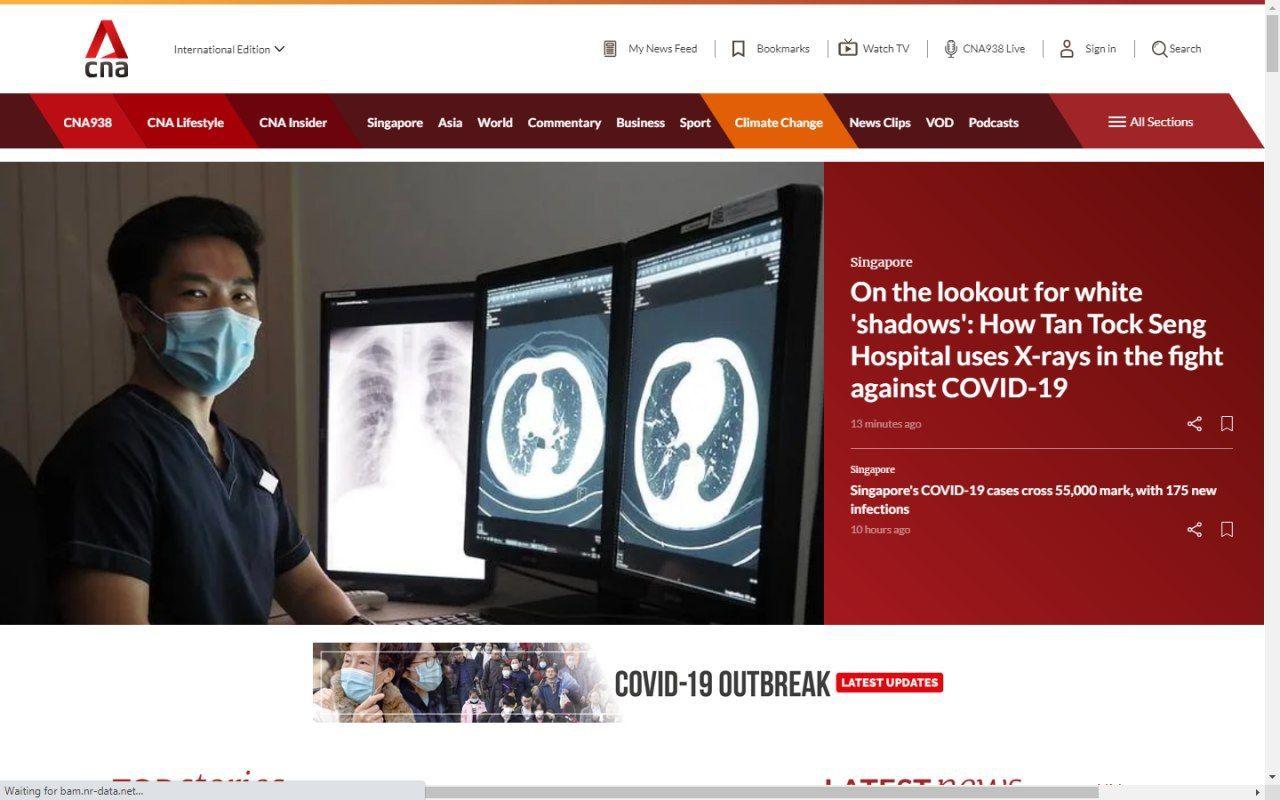Image resolution: width=1280 pixels, height=800 pixels.
Task: Open My News Feed icon
Action: coord(610,49)
